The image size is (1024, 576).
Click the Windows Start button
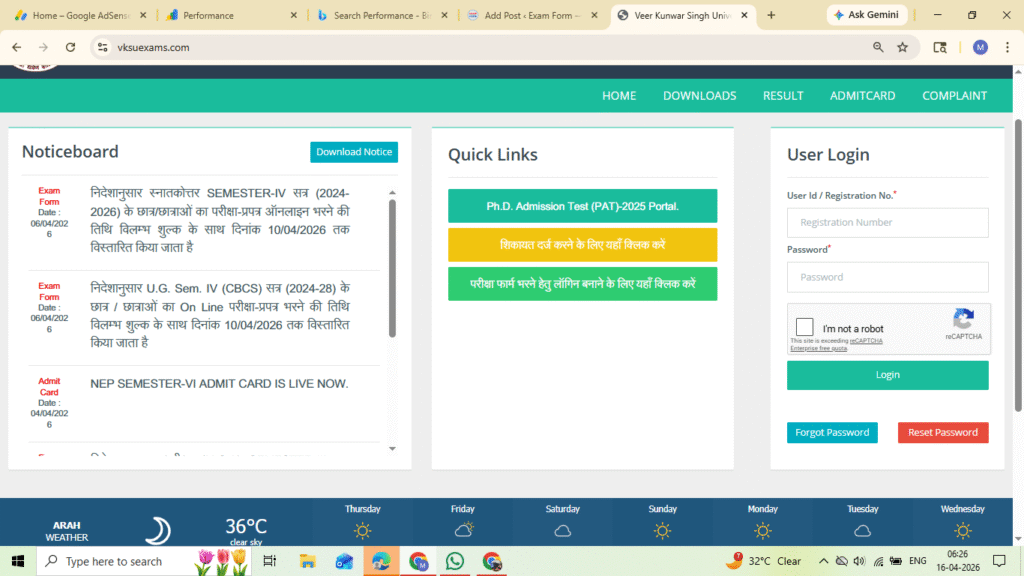[17, 561]
